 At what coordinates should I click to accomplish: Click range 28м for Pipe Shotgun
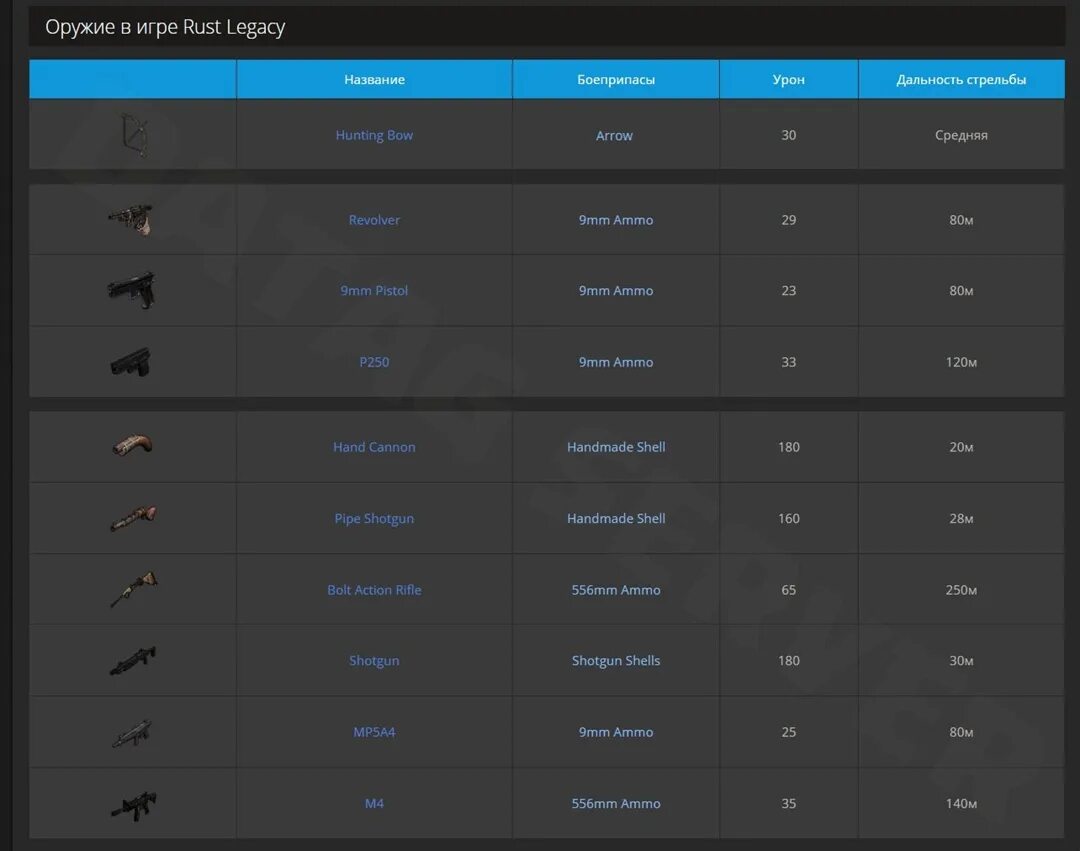coord(961,518)
